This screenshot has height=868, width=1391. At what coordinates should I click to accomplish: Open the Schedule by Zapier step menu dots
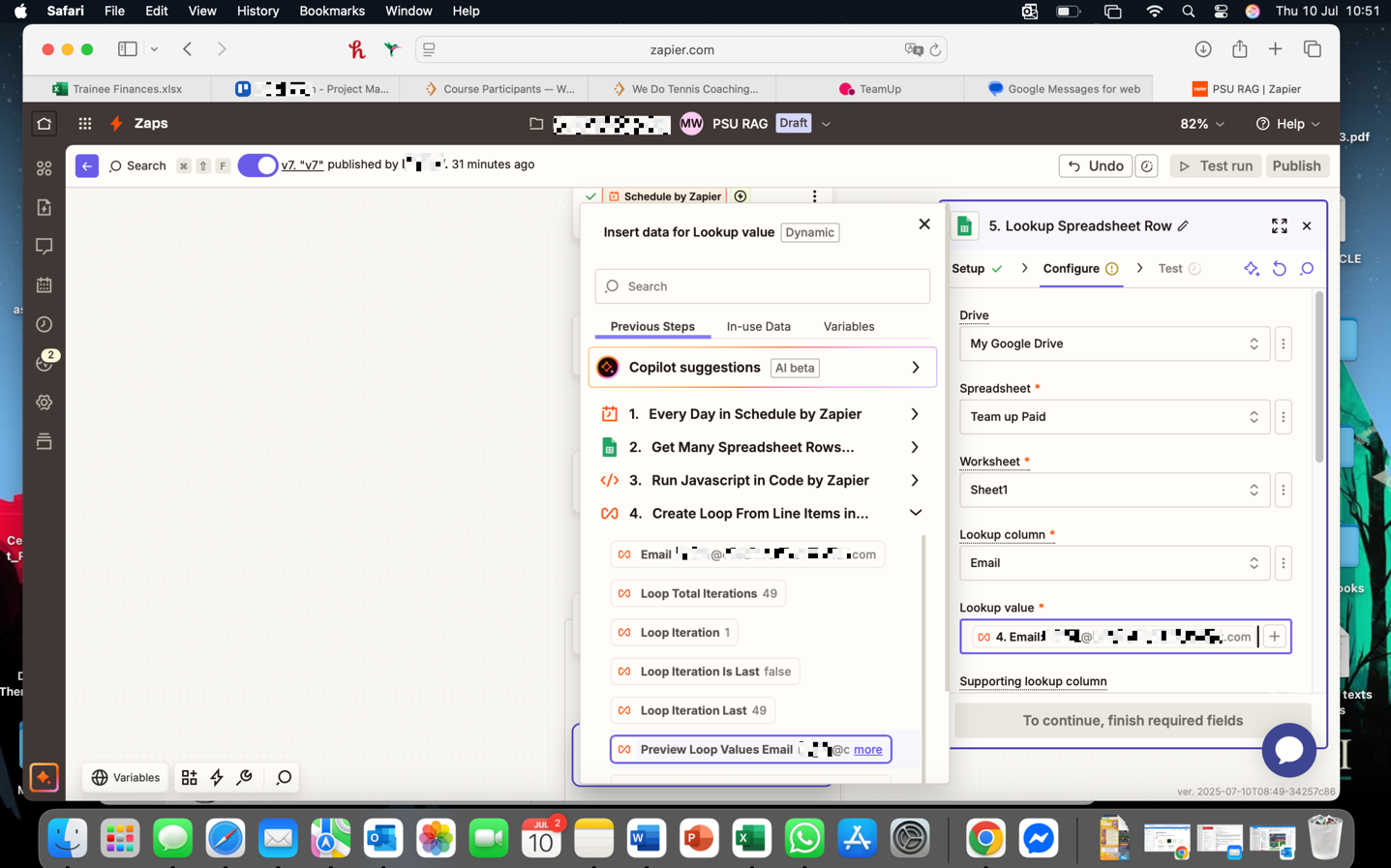click(814, 196)
